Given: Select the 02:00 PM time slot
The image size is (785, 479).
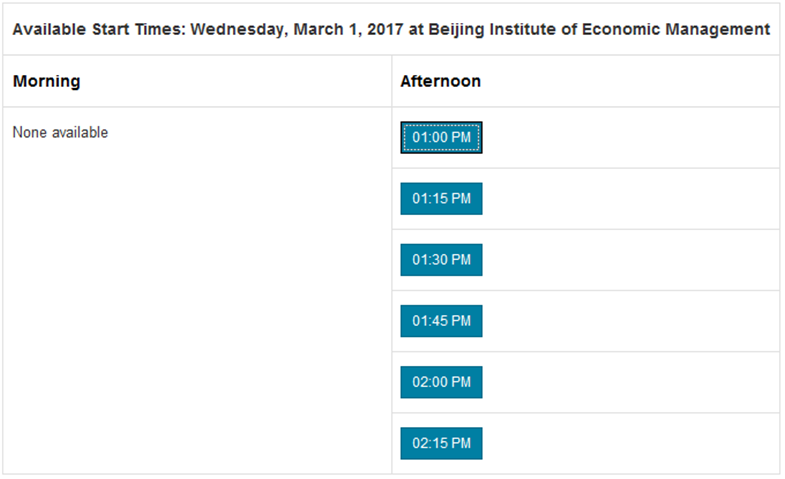Looking at the screenshot, I should 441,382.
